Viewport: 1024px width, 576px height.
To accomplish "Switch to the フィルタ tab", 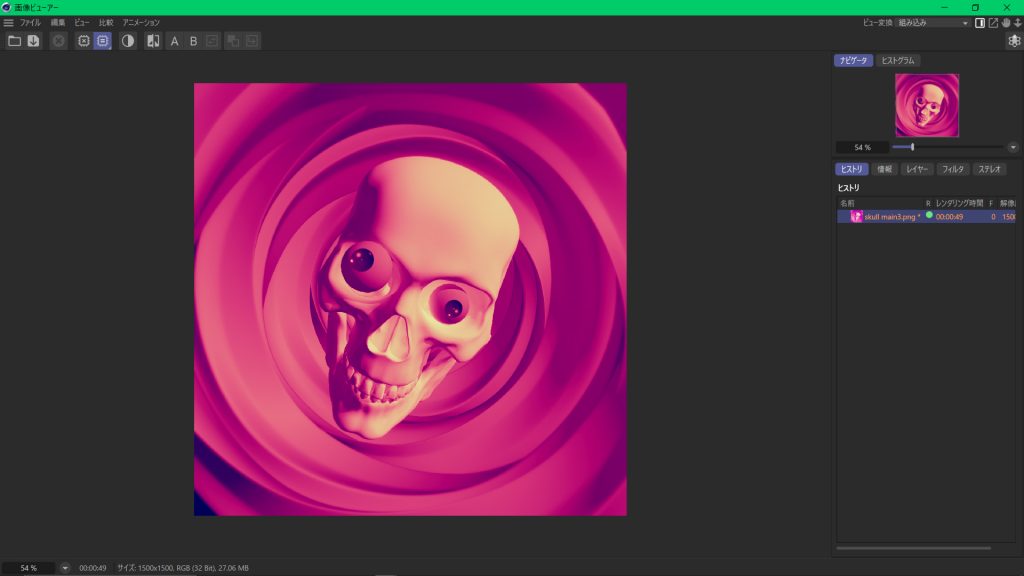I will pos(953,169).
